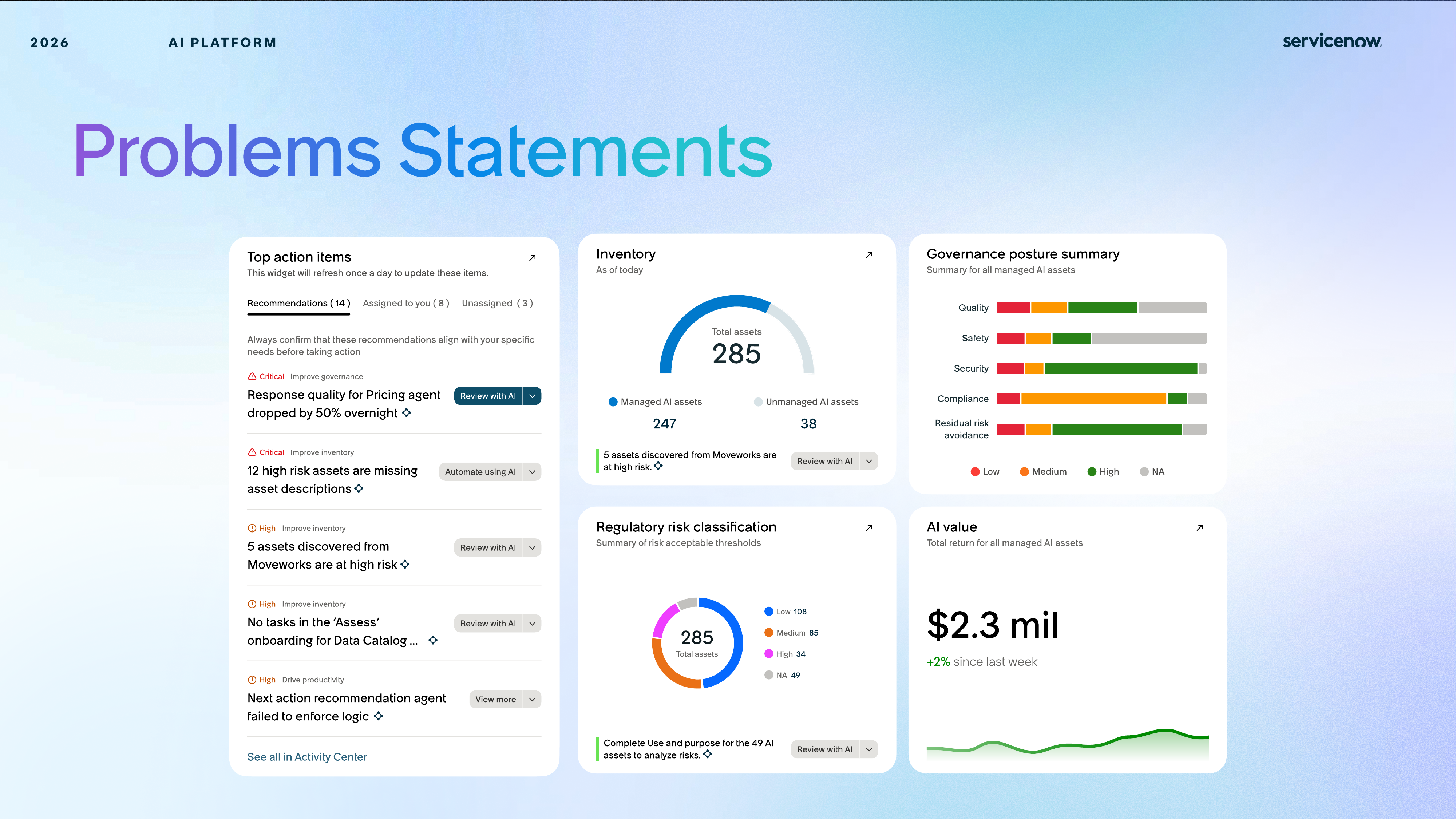Click the blue Low 108 legend dot
The width and height of the screenshot is (1456, 819).
(769, 612)
